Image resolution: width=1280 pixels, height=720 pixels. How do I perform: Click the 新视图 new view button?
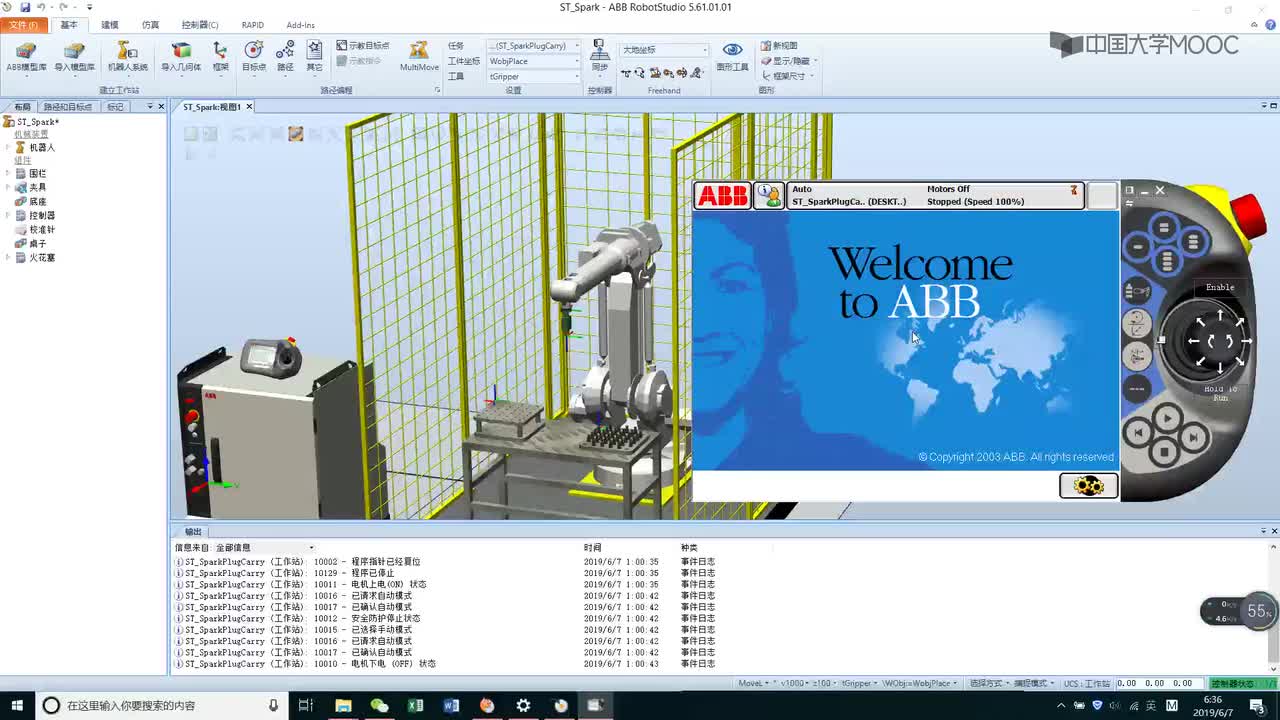point(779,46)
